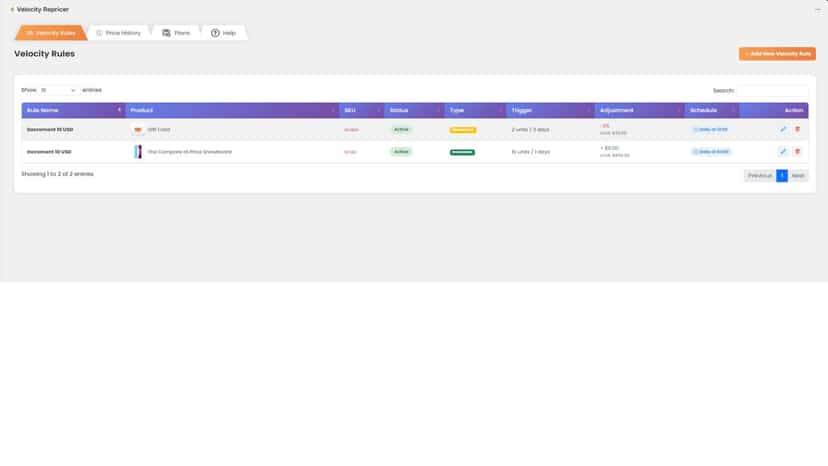The image size is (828, 466).
Task: Click the Basement 10 USD rule name
Action: tap(50, 129)
